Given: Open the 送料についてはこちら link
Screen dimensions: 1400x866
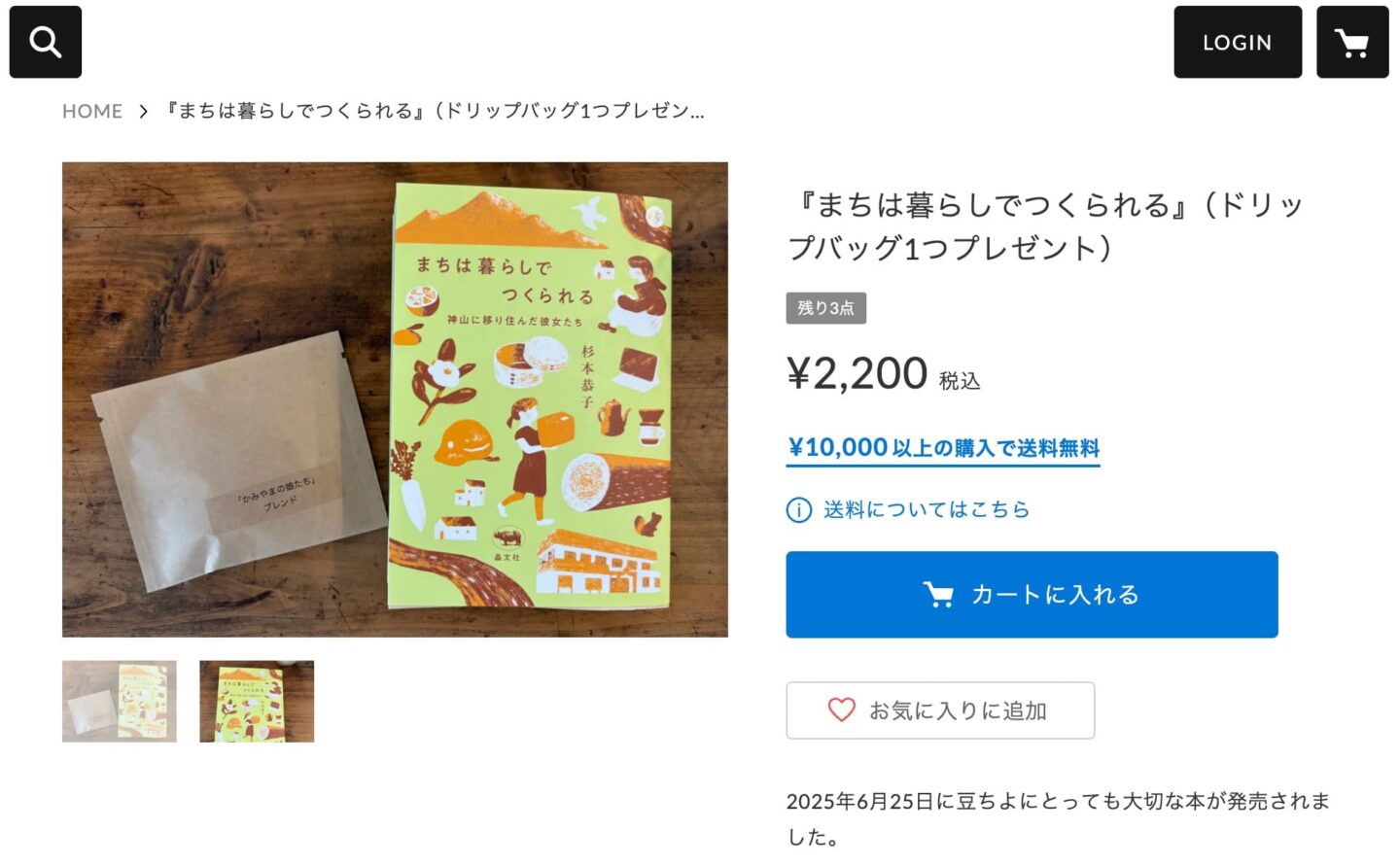Looking at the screenshot, I should 927,509.
